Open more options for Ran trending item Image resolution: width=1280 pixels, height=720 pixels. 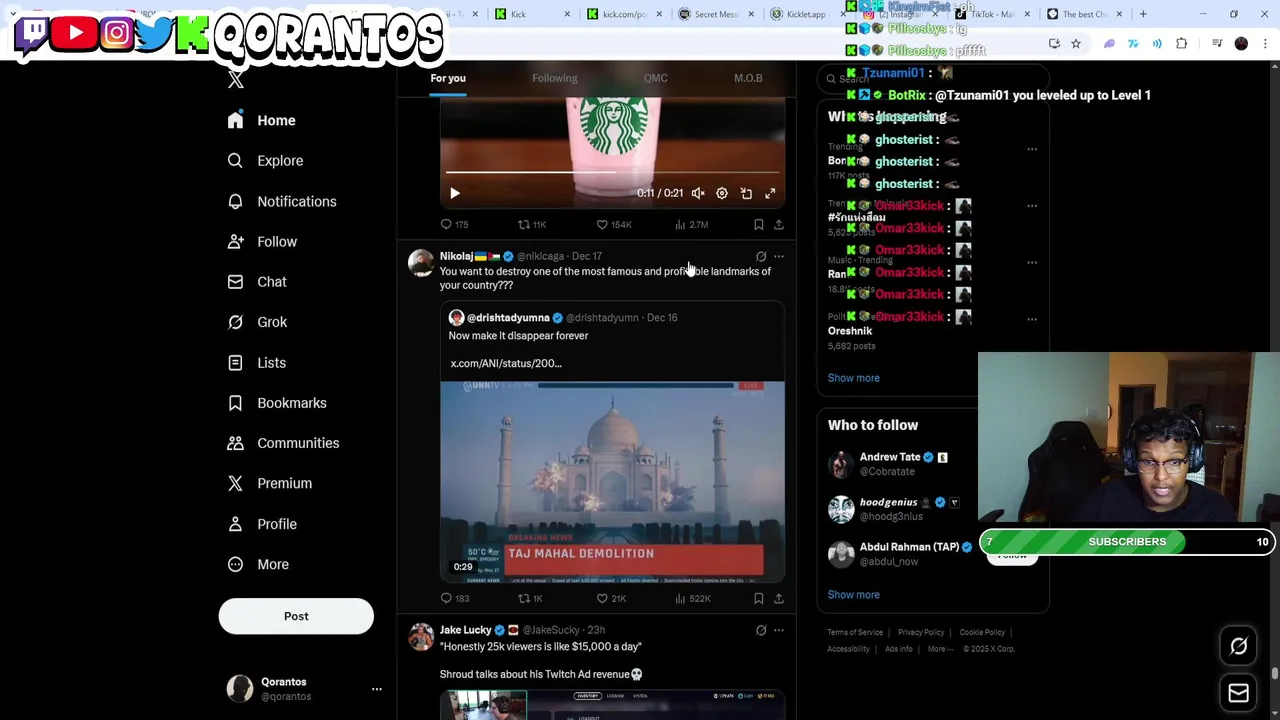(1032, 263)
